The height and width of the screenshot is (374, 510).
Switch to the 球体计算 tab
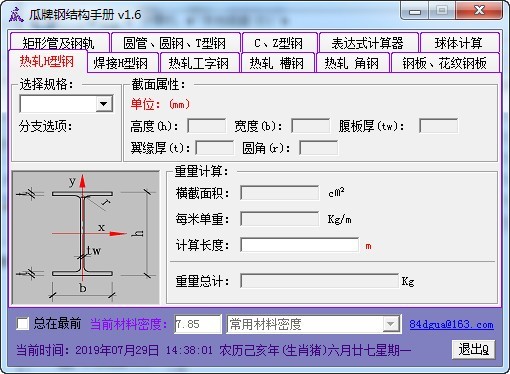click(460, 42)
